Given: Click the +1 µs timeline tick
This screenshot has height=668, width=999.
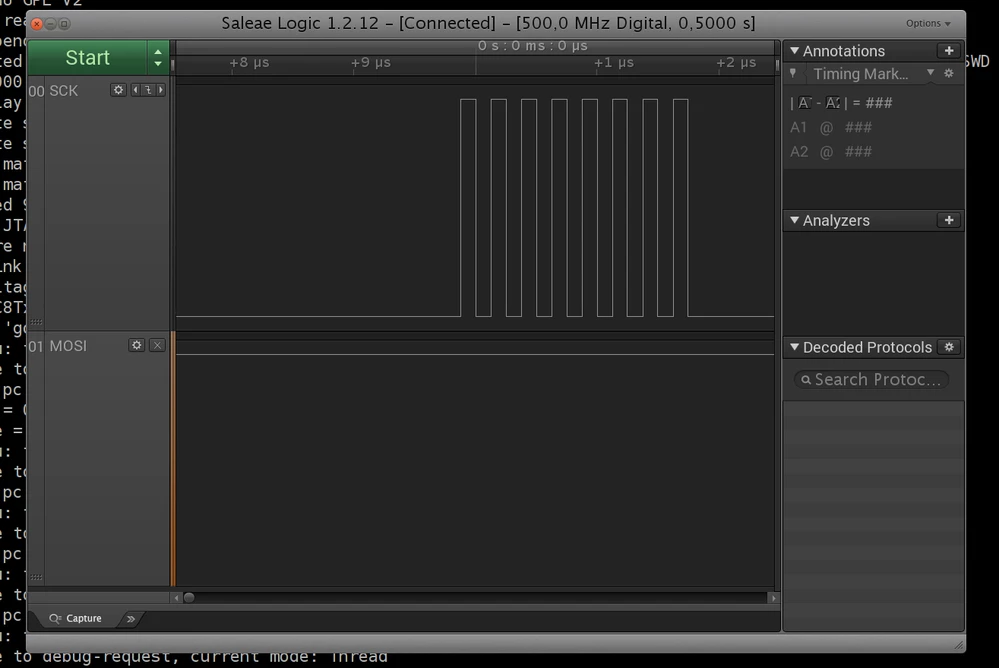Looking at the screenshot, I should point(614,62).
